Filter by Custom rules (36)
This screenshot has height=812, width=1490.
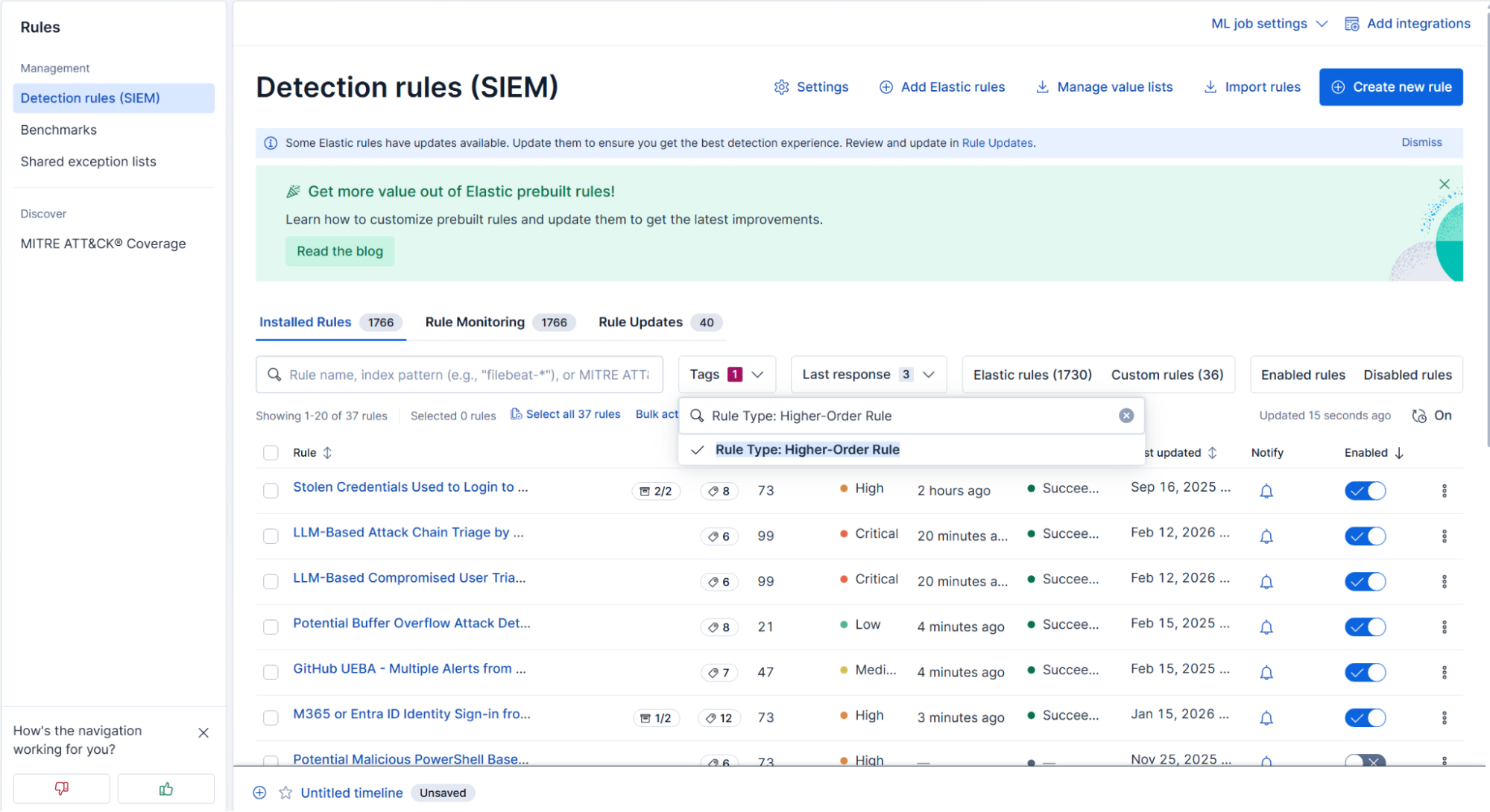point(1167,375)
